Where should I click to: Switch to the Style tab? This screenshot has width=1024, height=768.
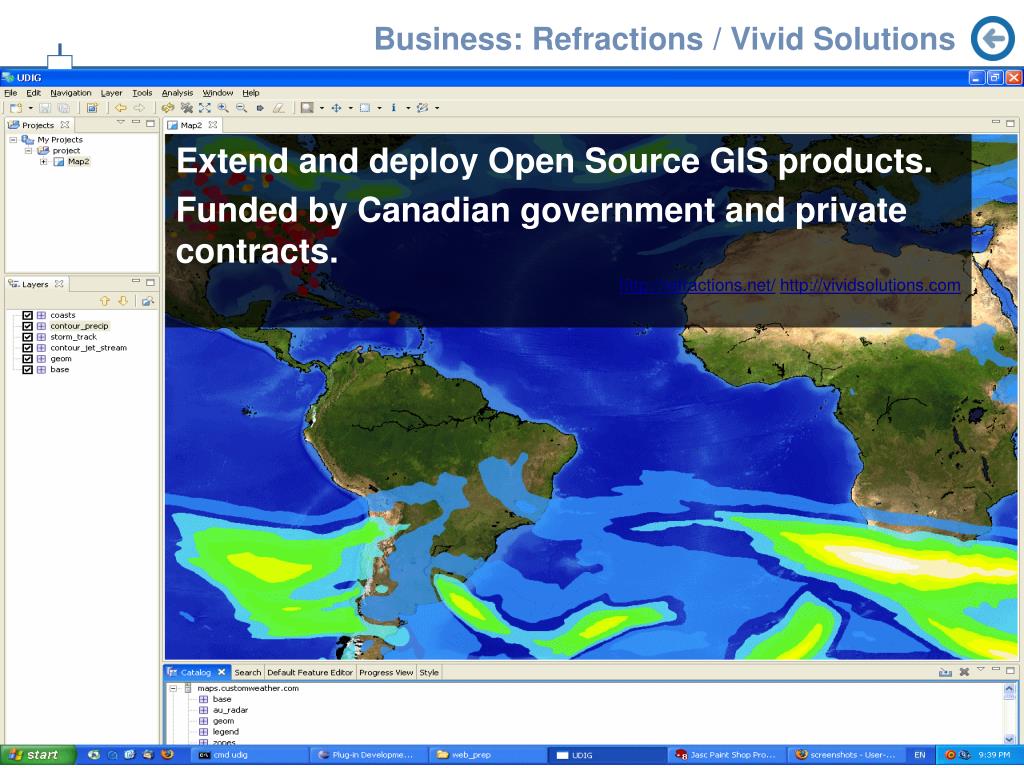coord(429,673)
